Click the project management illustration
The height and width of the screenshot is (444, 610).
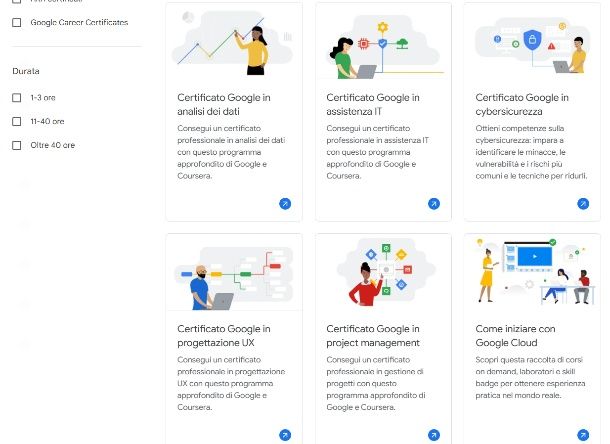pos(385,272)
